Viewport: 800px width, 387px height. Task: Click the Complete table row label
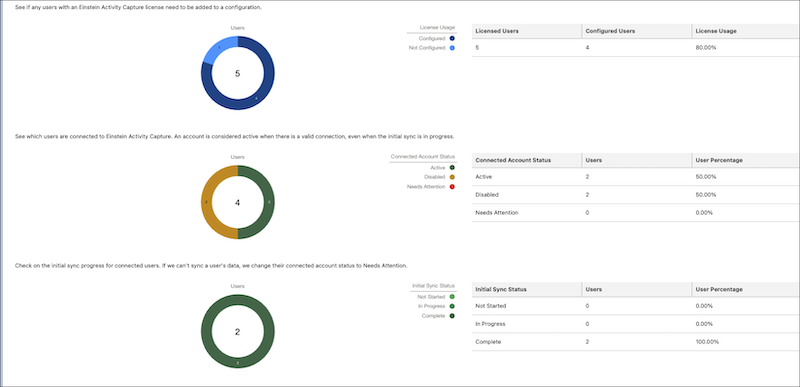488,342
